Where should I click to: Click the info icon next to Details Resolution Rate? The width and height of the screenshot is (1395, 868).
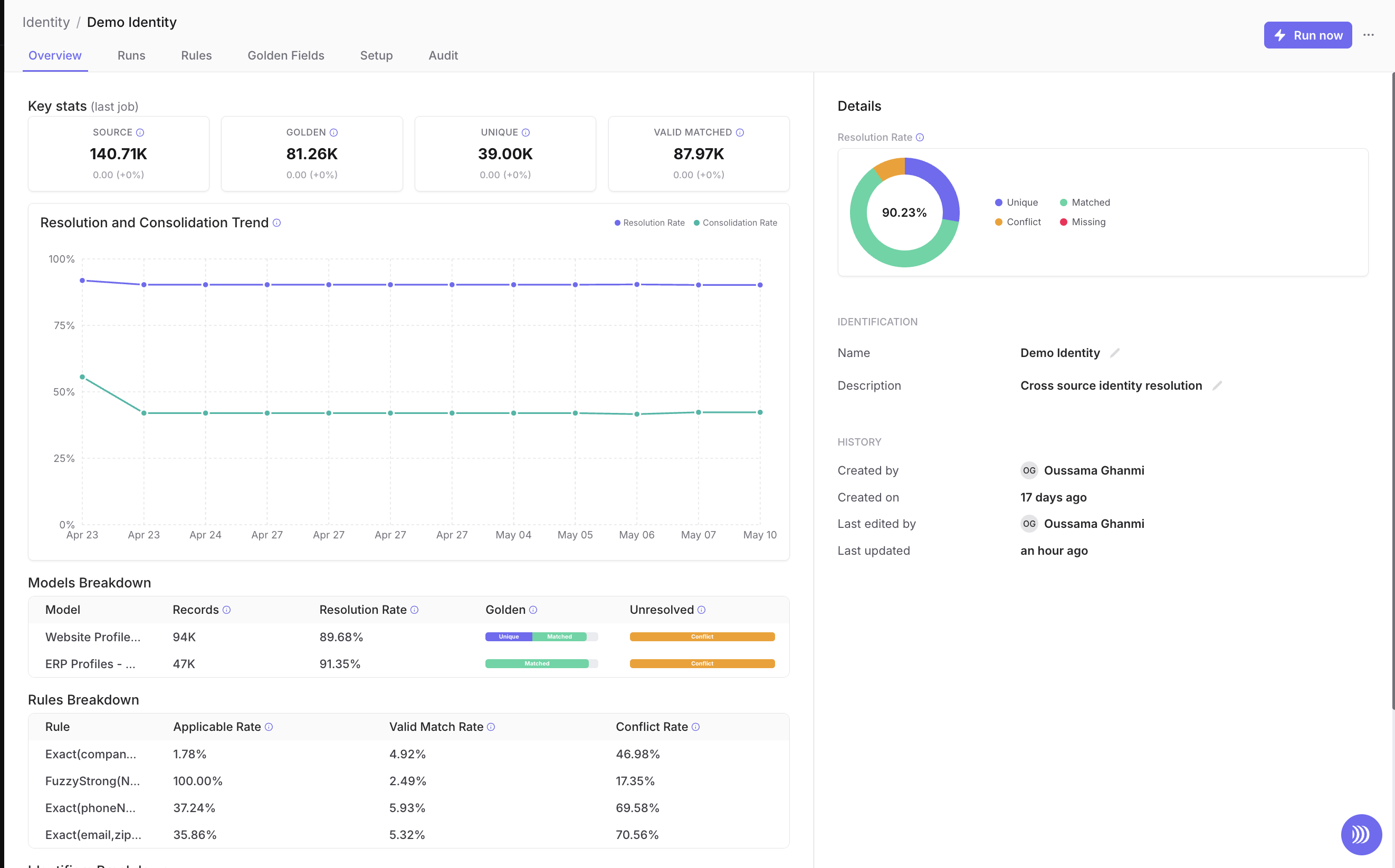pos(920,137)
